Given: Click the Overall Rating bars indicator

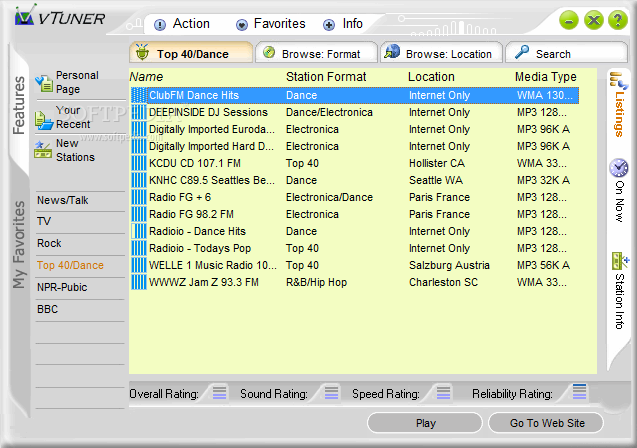Looking at the screenshot, I should click(219, 393).
